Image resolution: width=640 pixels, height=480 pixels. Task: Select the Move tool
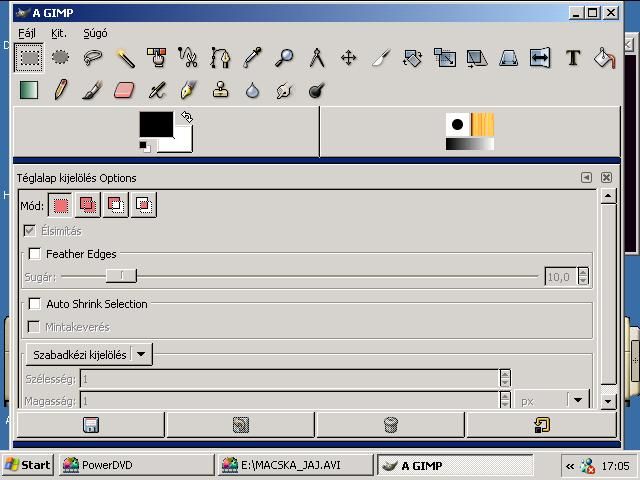pyautogui.click(x=348, y=58)
